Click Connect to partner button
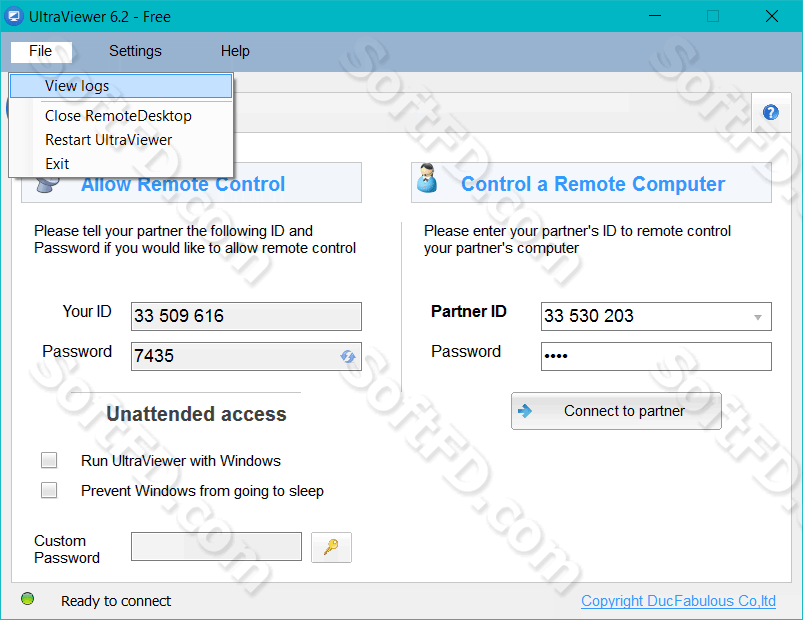Viewport: 803px width, 620px height. (616, 411)
